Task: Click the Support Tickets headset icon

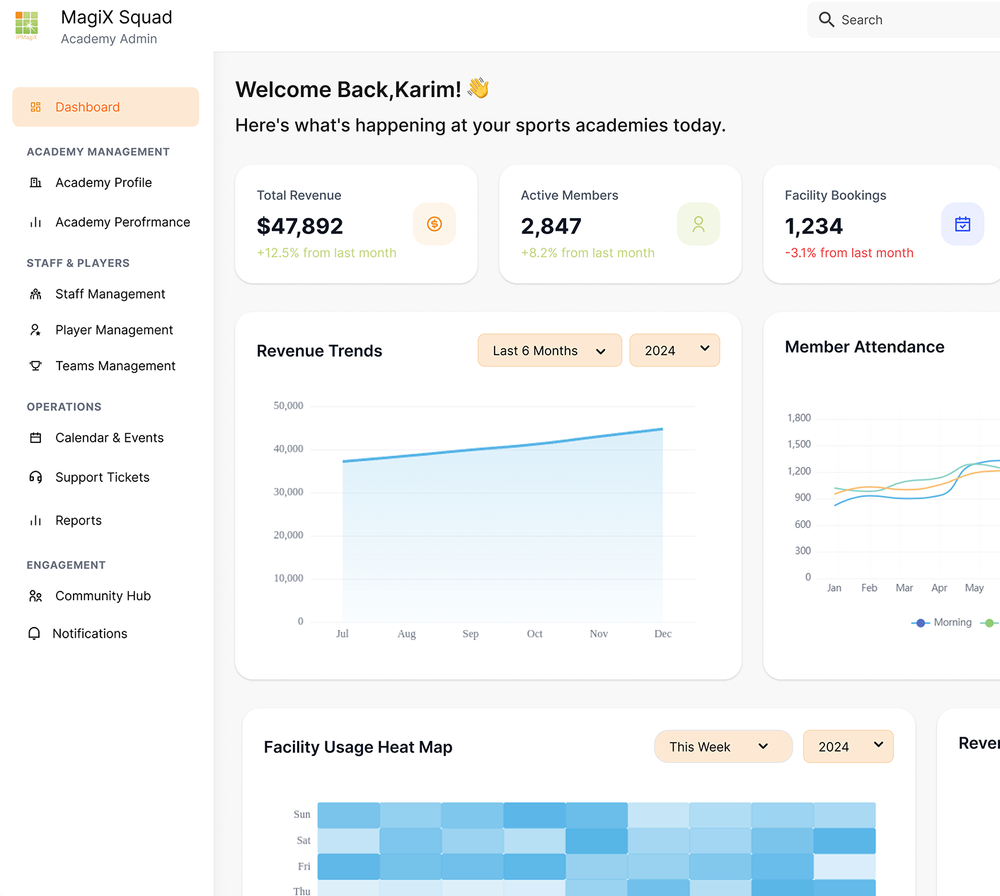Action: click(x=36, y=477)
